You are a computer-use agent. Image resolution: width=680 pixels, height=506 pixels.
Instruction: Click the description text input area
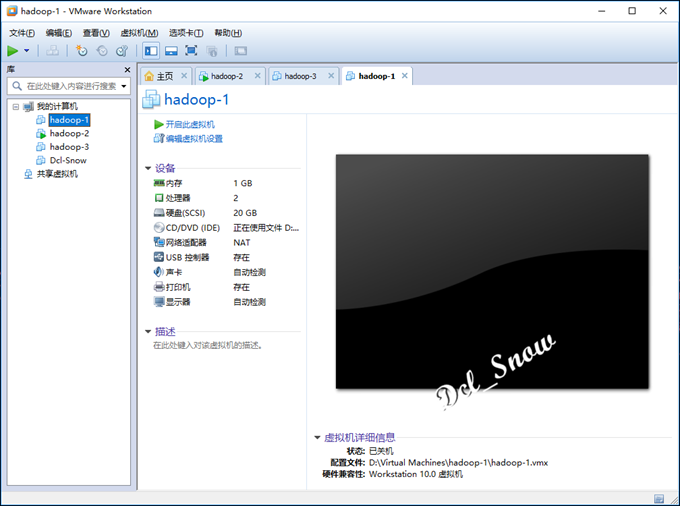[207, 346]
